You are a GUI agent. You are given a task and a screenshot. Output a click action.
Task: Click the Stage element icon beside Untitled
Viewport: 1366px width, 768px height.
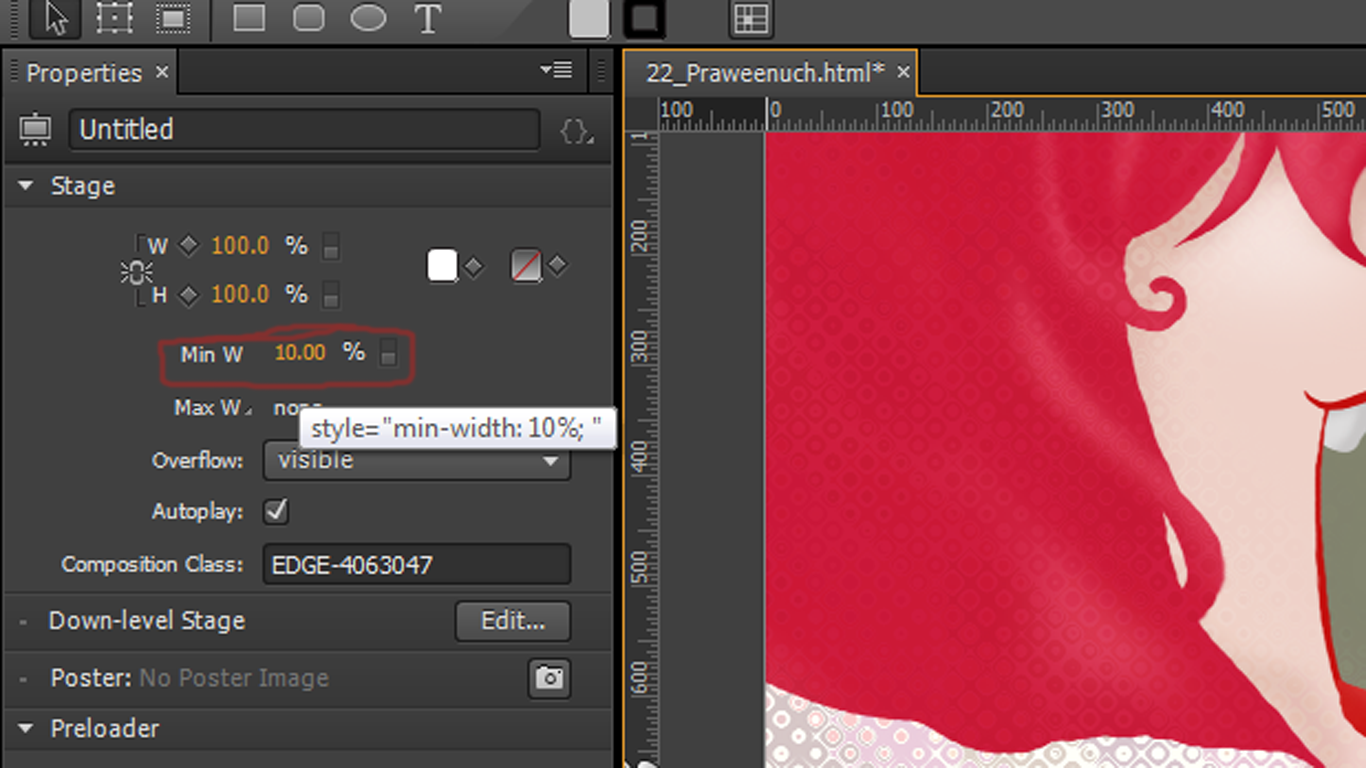pos(35,130)
